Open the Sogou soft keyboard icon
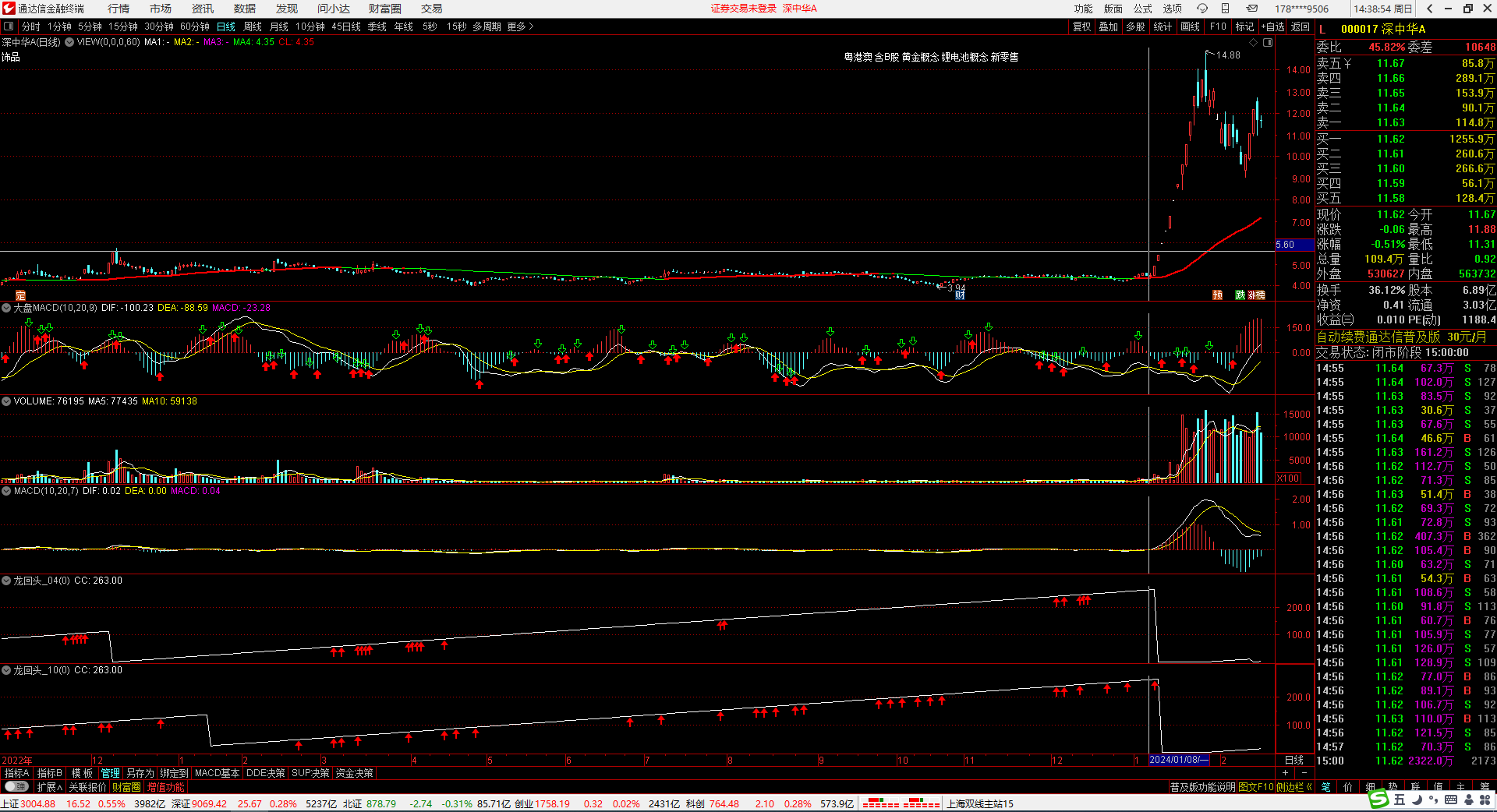Screen dimensions: 1497x812 pyautogui.click(x=1451, y=800)
